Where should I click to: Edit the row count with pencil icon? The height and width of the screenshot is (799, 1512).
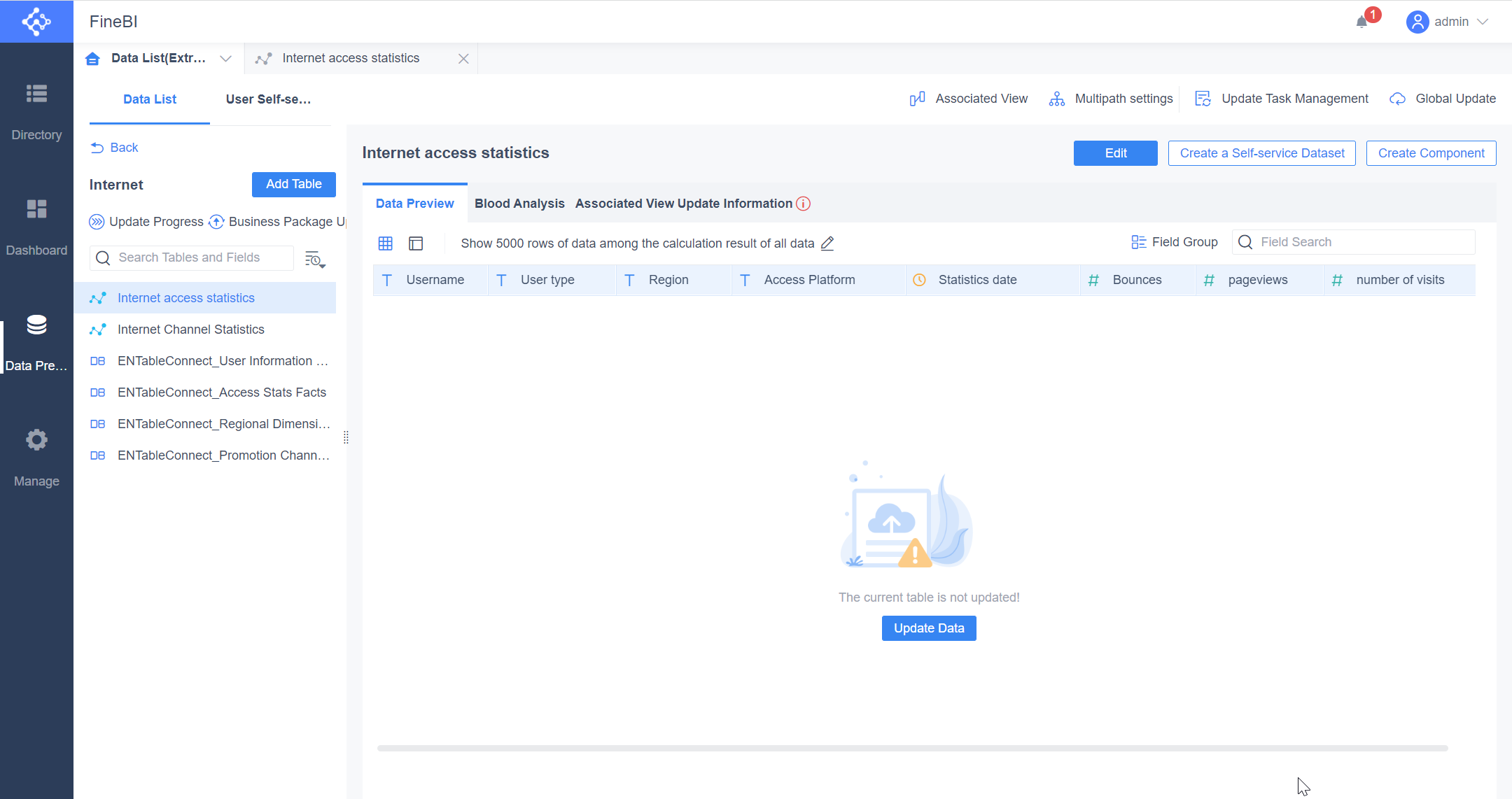(827, 243)
